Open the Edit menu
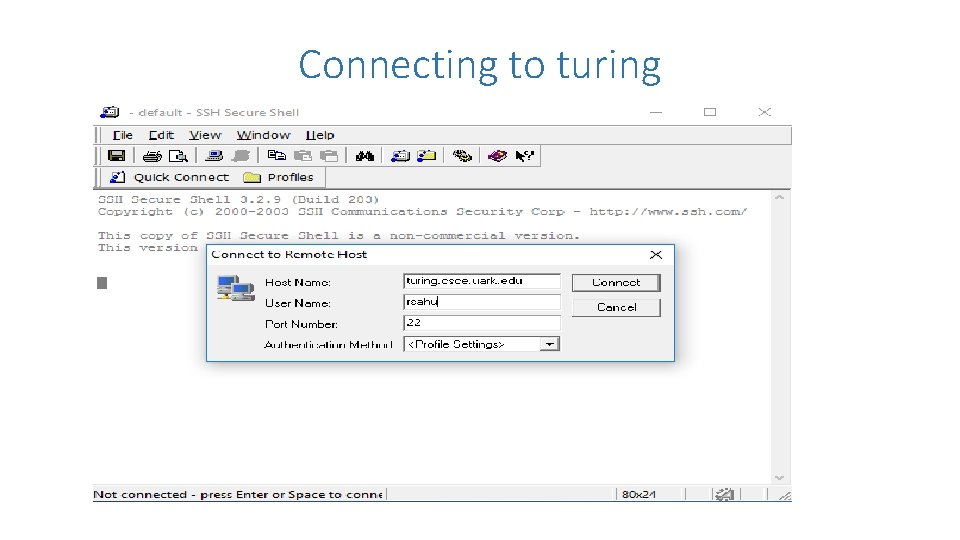 point(161,135)
